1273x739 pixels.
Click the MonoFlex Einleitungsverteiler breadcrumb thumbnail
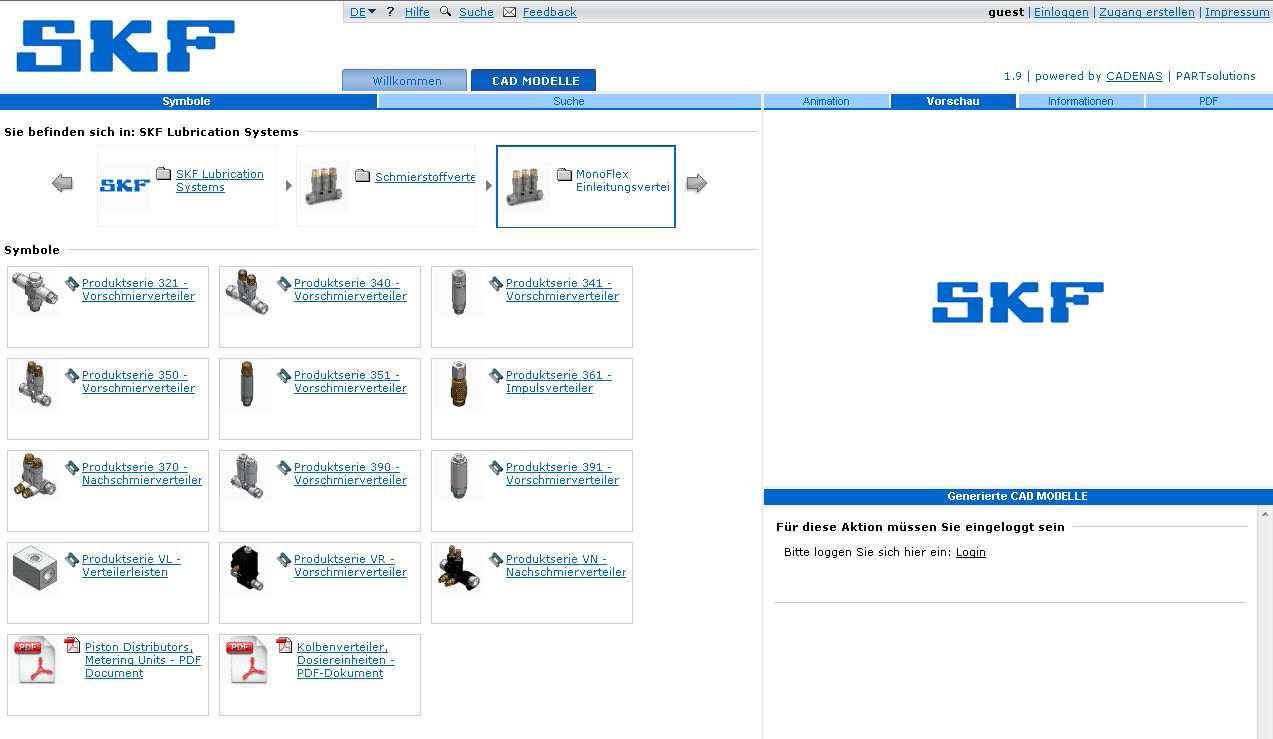click(x=526, y=185)
